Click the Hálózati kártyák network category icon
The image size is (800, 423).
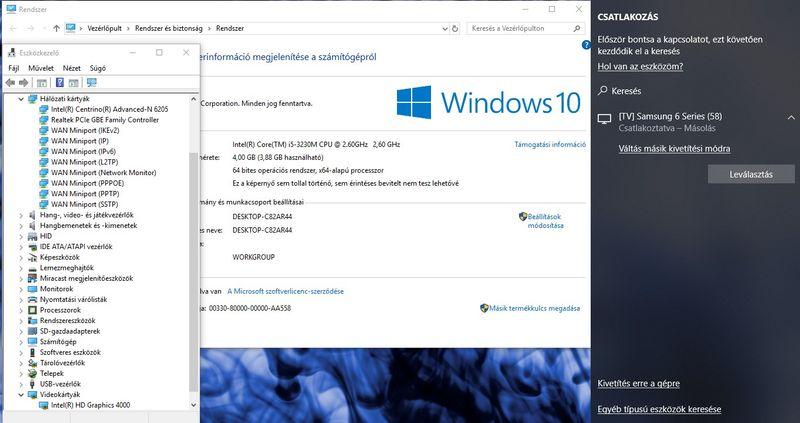(x=33, y=98)
